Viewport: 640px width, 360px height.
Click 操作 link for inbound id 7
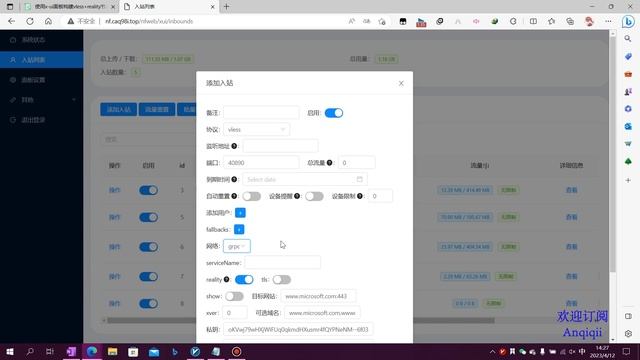click(x=114, y=277)
